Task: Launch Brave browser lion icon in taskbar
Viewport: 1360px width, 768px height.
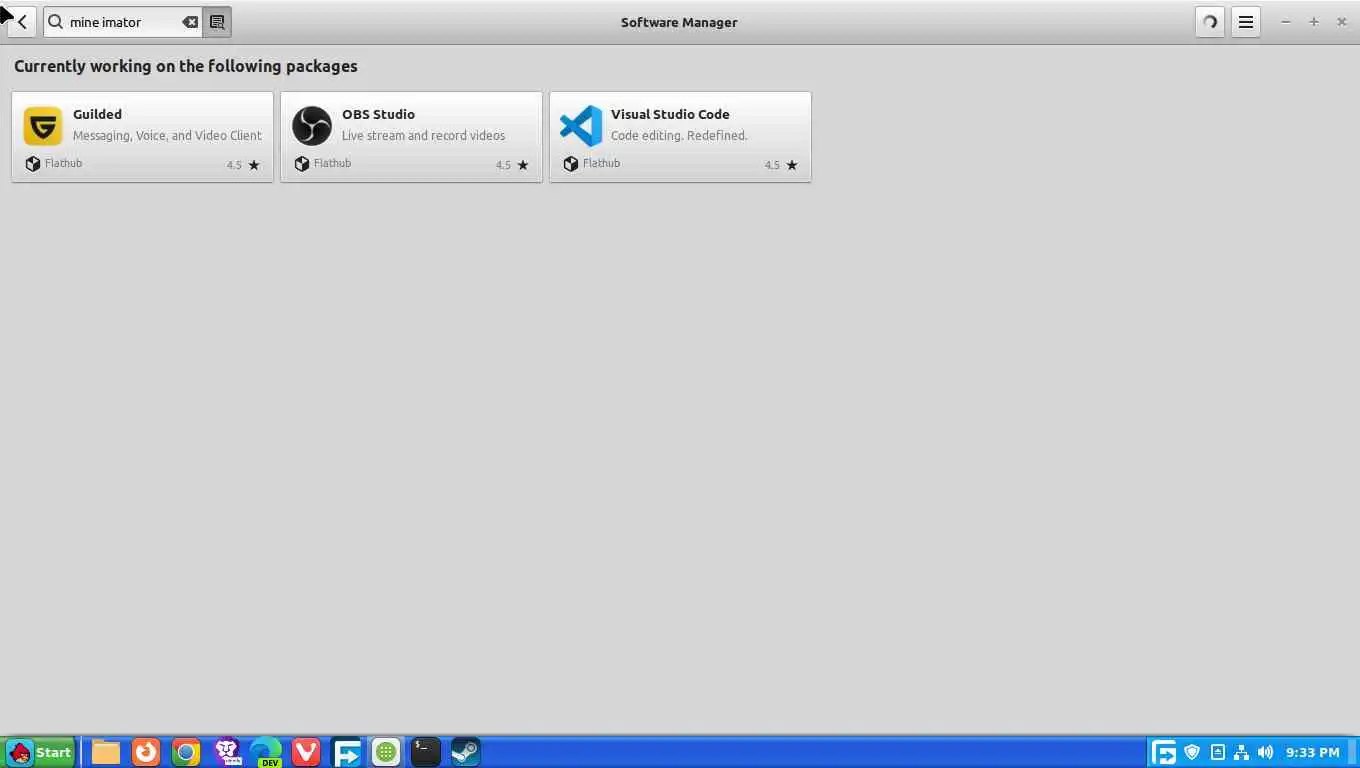Action: 227,752
